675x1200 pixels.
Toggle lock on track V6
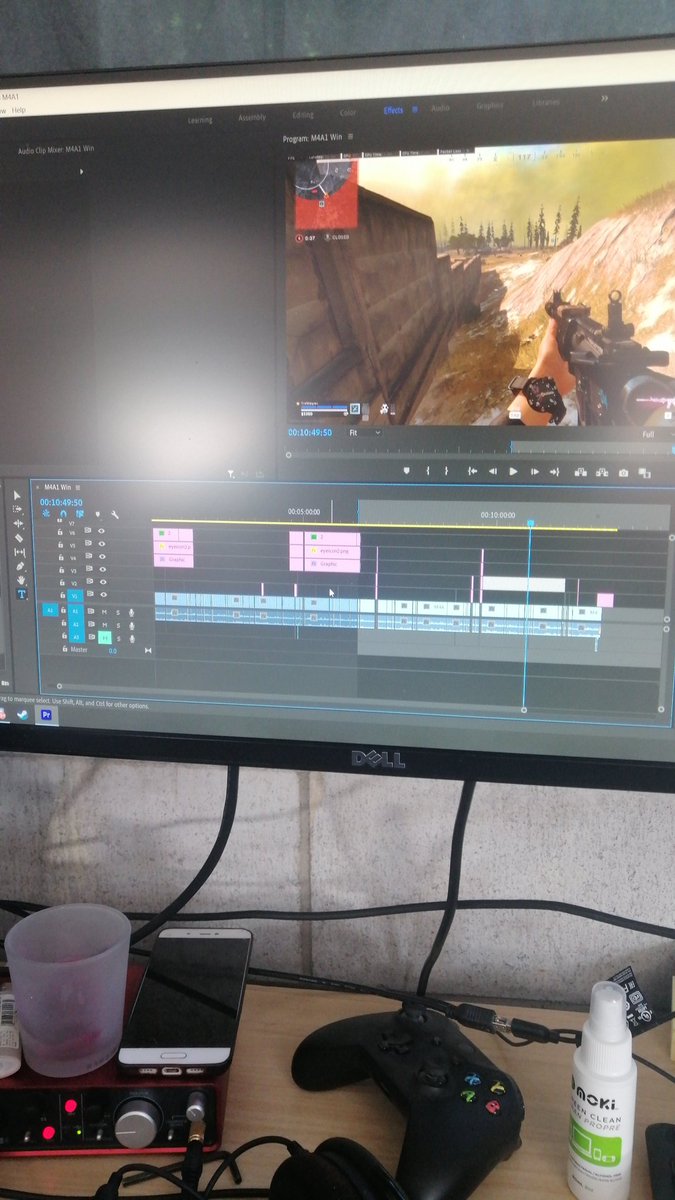pos(59,532)
